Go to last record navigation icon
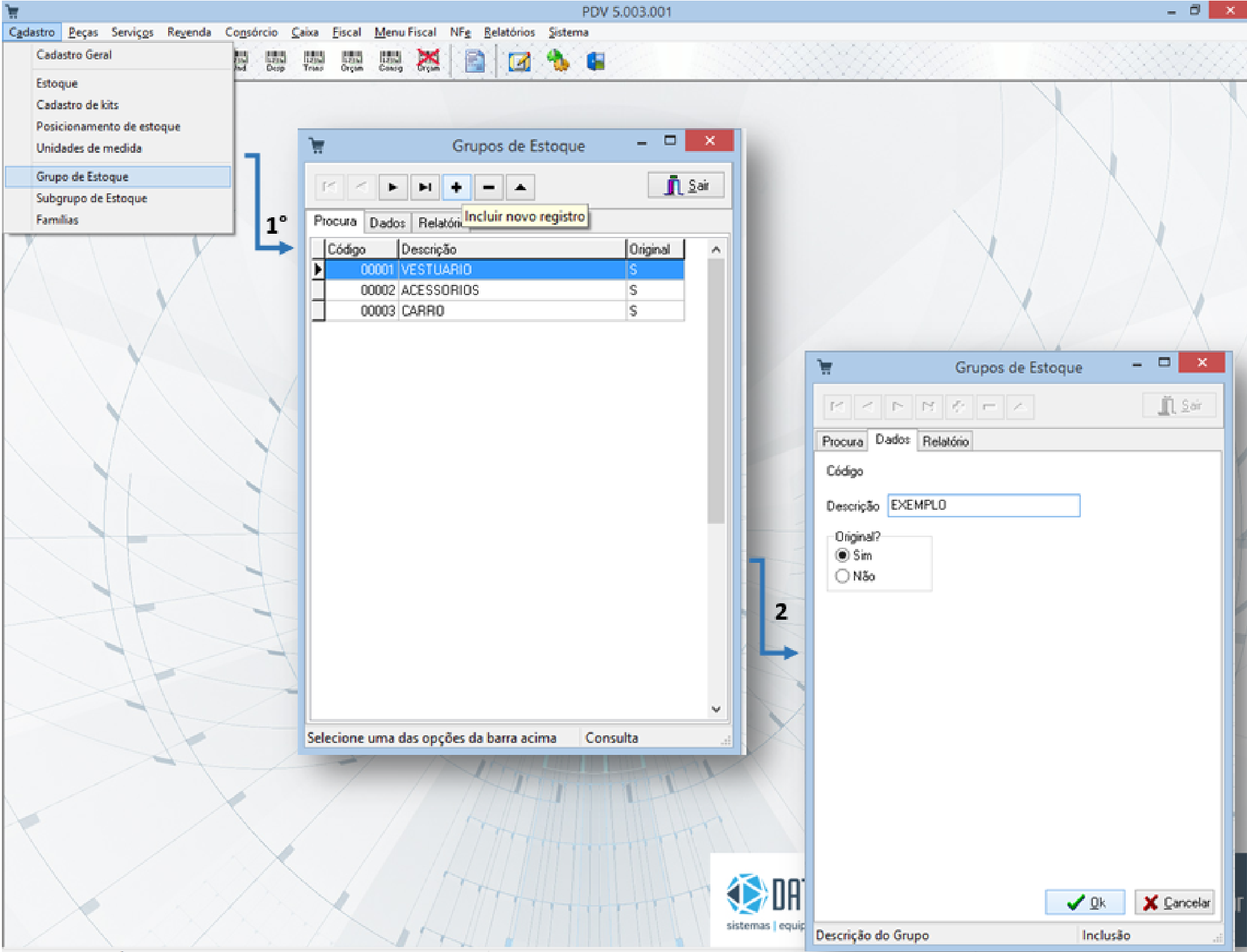This screenshot has width=1247, height=952. pos(425,187)
